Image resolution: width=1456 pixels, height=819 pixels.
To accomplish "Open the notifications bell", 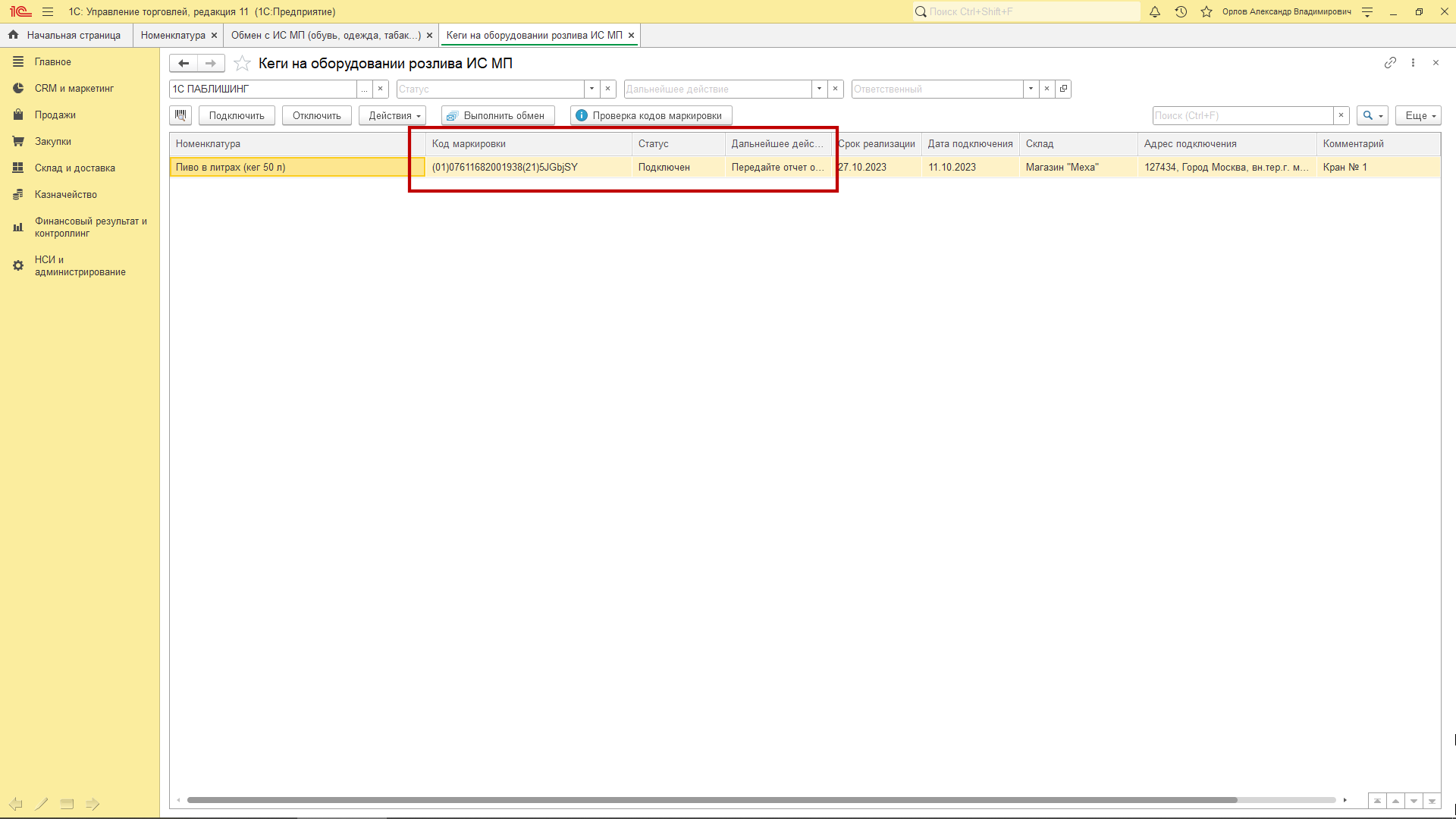I will tap(1155, 11).
